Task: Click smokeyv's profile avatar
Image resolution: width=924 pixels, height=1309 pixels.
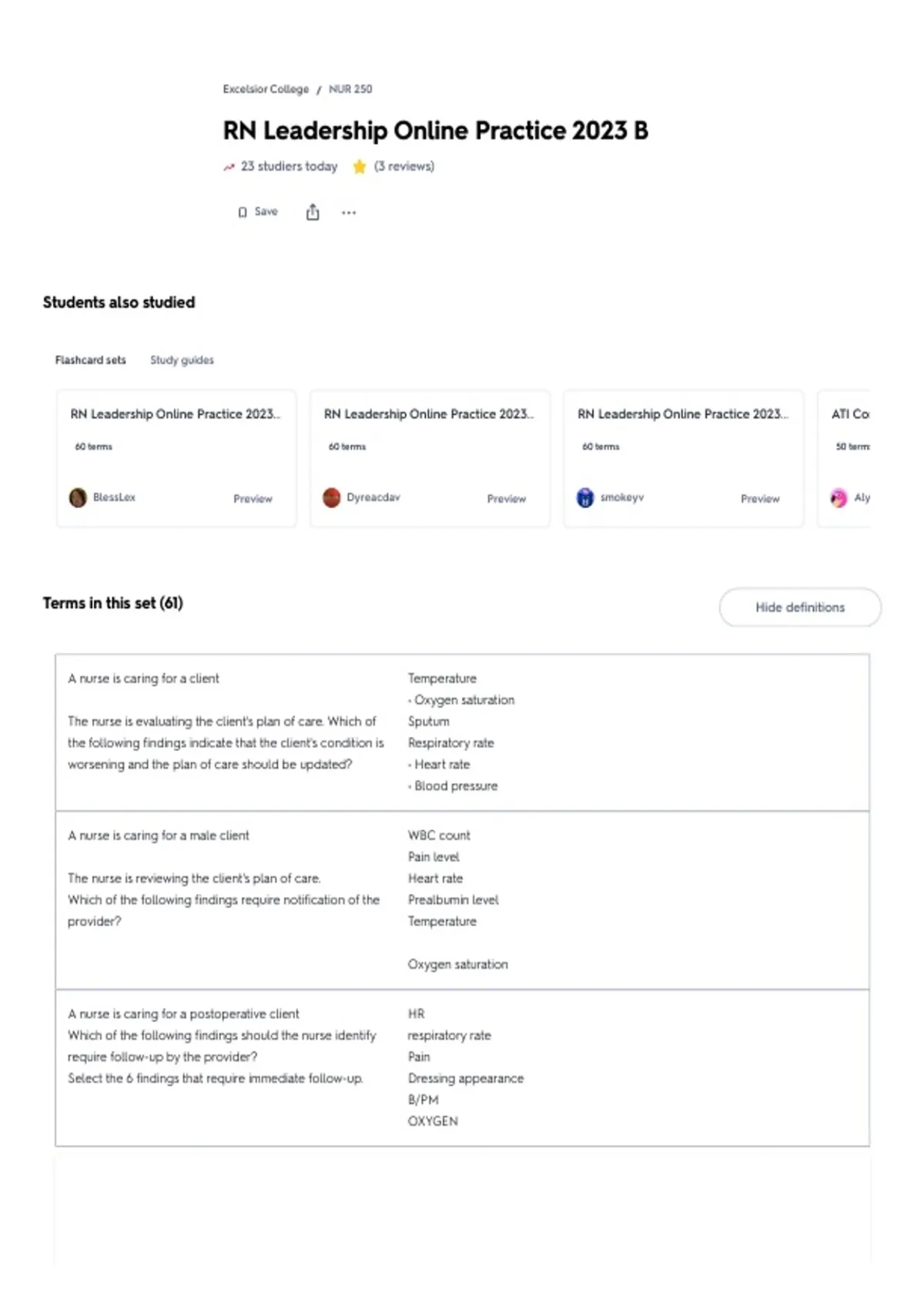Action: [585, 498]
